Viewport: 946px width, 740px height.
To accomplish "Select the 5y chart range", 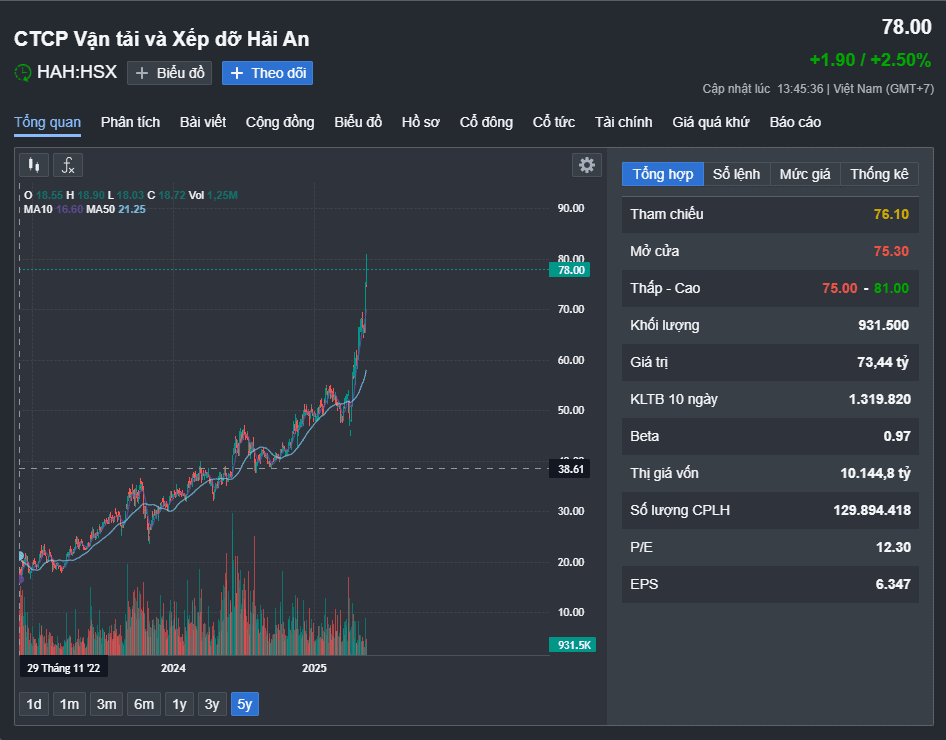I will (244, 704).
